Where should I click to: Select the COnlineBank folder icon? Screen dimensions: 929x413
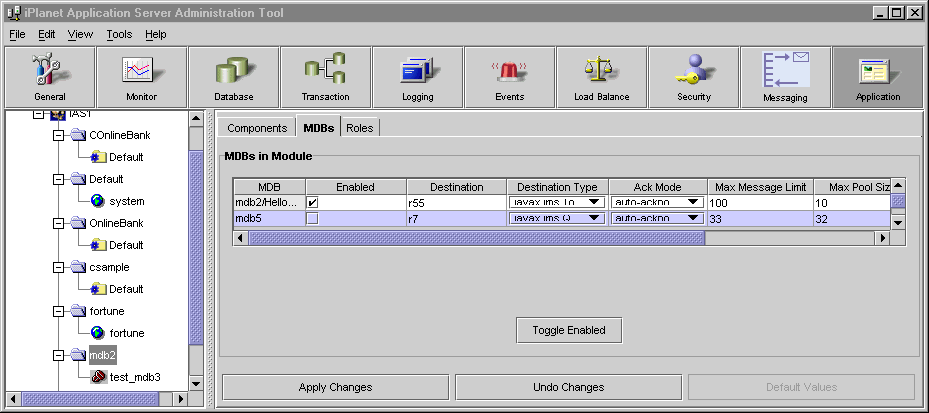coord(78,135)
